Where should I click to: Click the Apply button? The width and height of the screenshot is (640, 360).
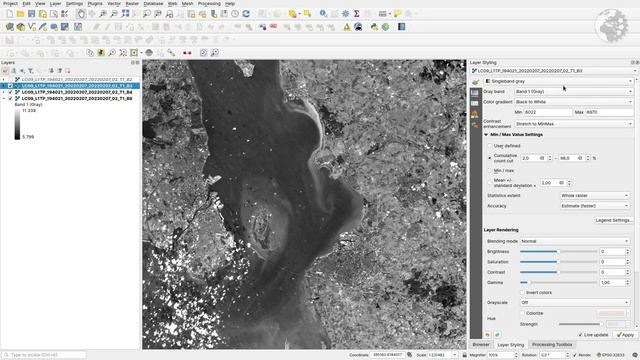tap(625, 335)
